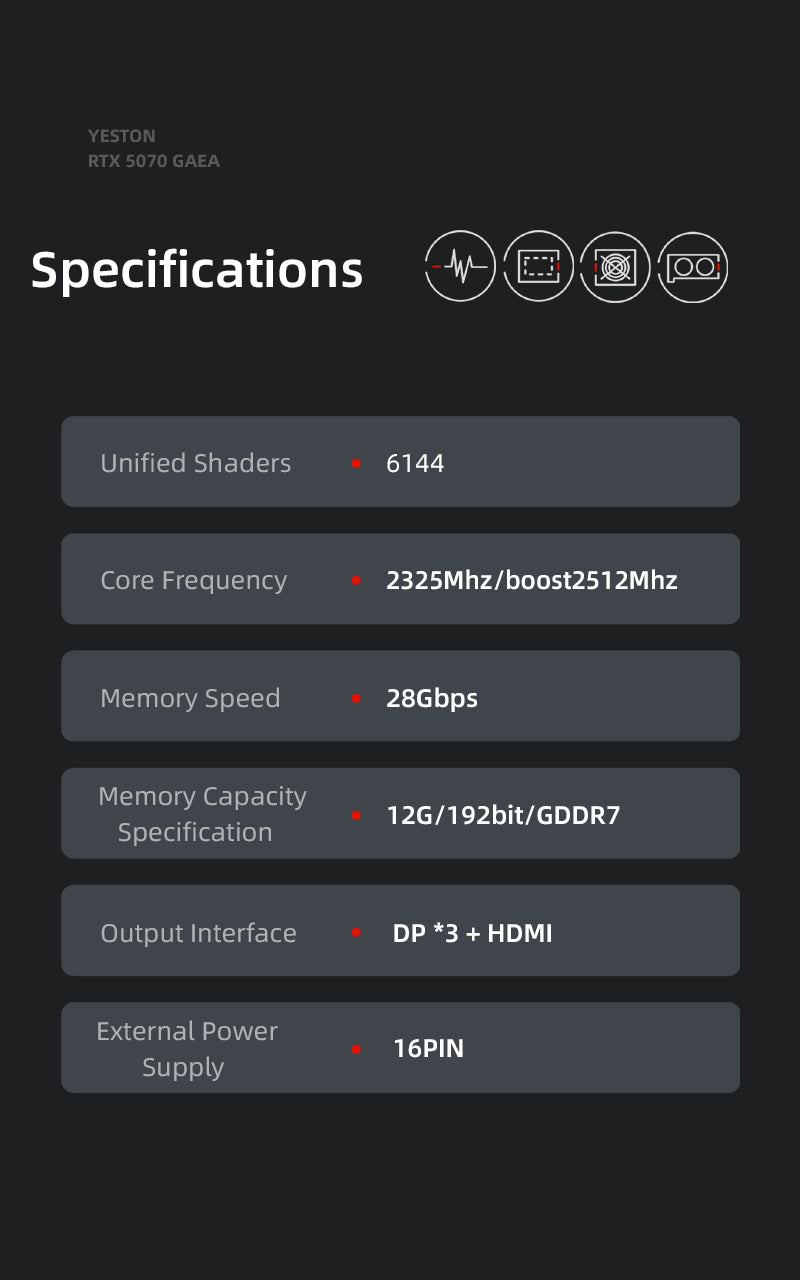Click the 6144 shader count value
The width and height of the screenshot is (800, 1280).
click(415, 463)
